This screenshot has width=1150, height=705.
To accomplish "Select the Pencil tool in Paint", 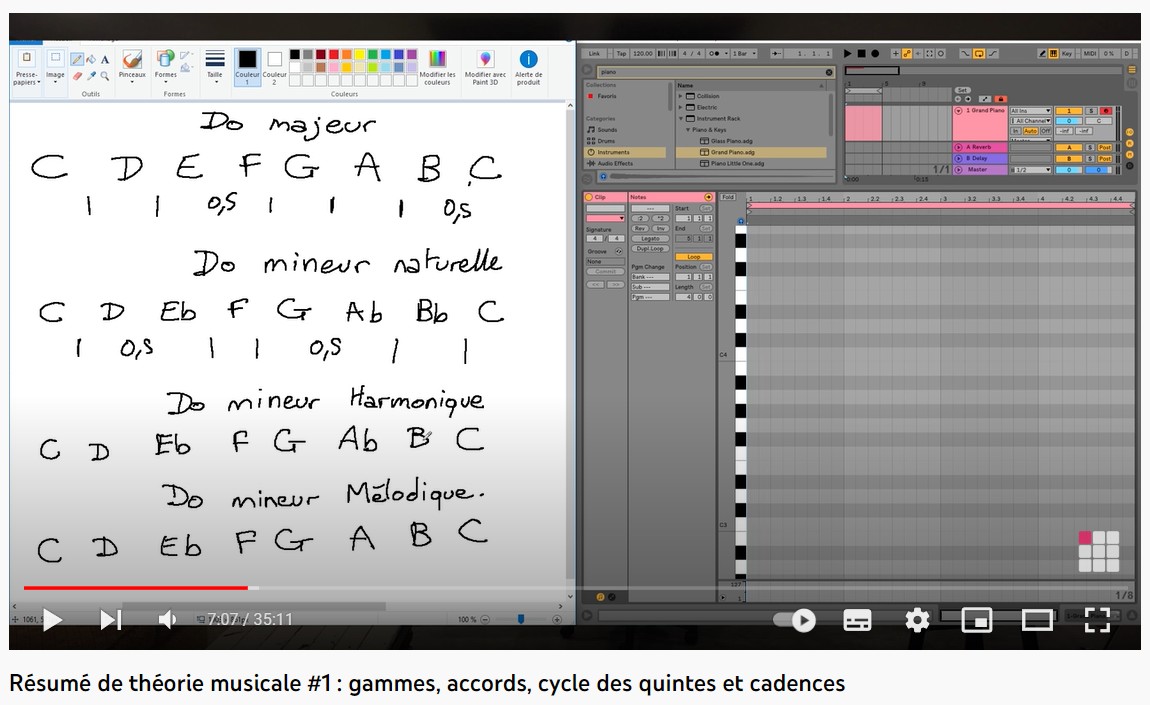I will (x=76, y=59).
